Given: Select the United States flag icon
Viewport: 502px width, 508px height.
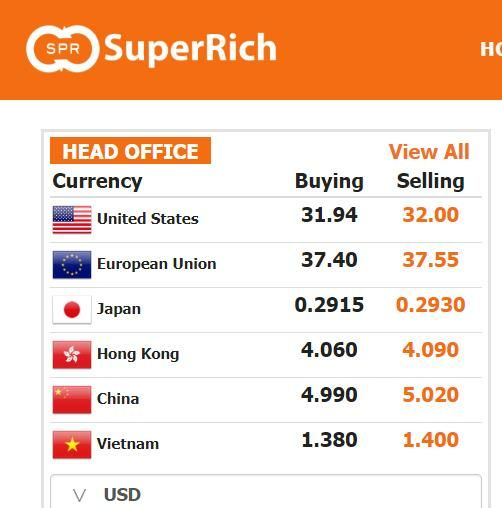Looking at the screenshot, I should coord(72,220).
